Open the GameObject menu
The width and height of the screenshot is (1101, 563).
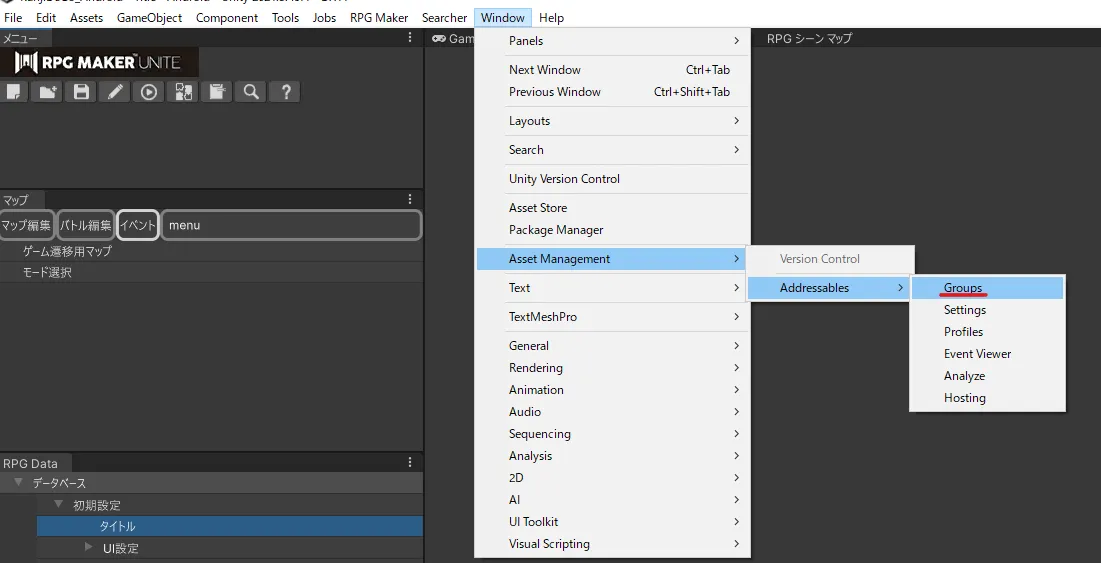coord(149,18)
